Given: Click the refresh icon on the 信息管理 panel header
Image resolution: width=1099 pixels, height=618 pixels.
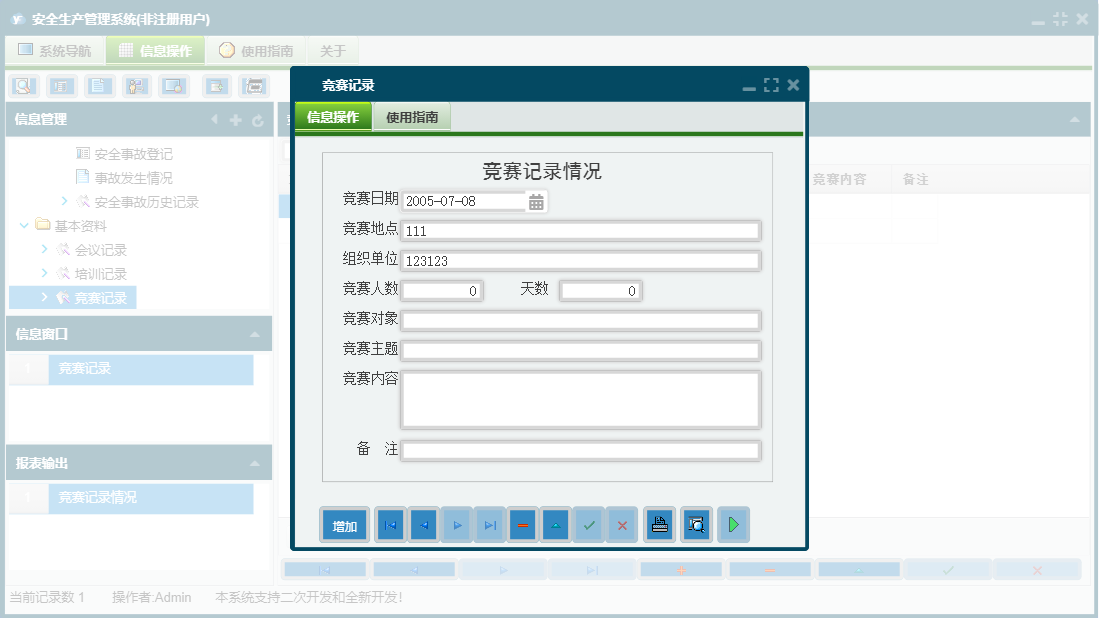Looking at the screenshot, I should 258,119.
